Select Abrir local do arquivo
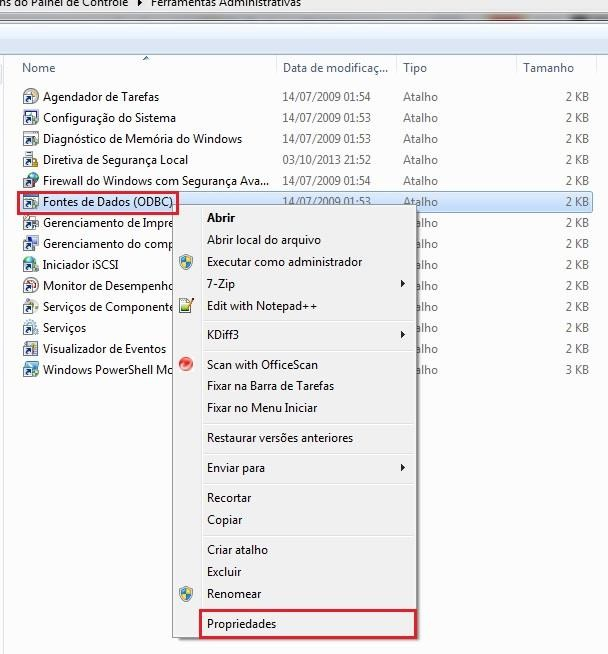Screen dimensions: 608x654 264,240
